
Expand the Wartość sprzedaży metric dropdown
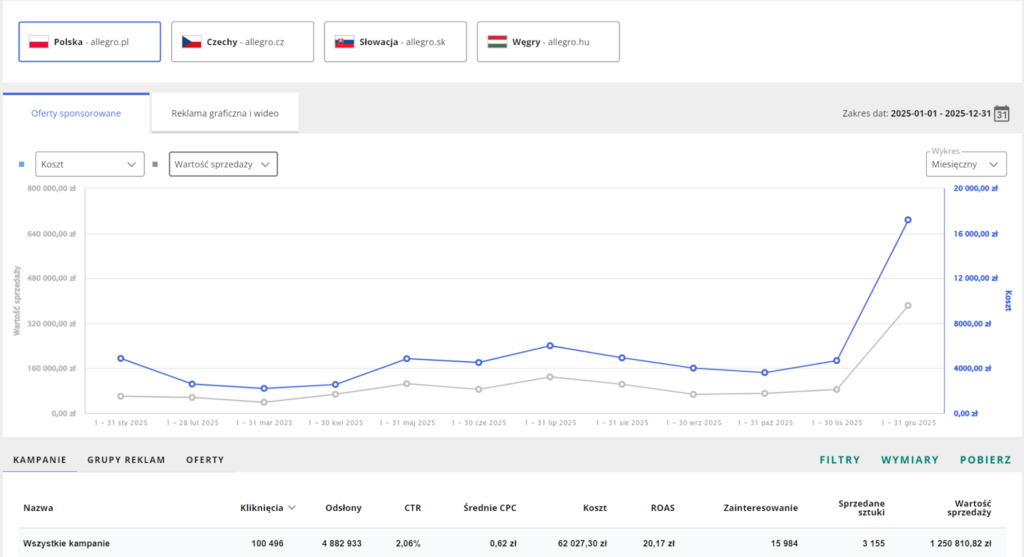[x=223, y=164]
